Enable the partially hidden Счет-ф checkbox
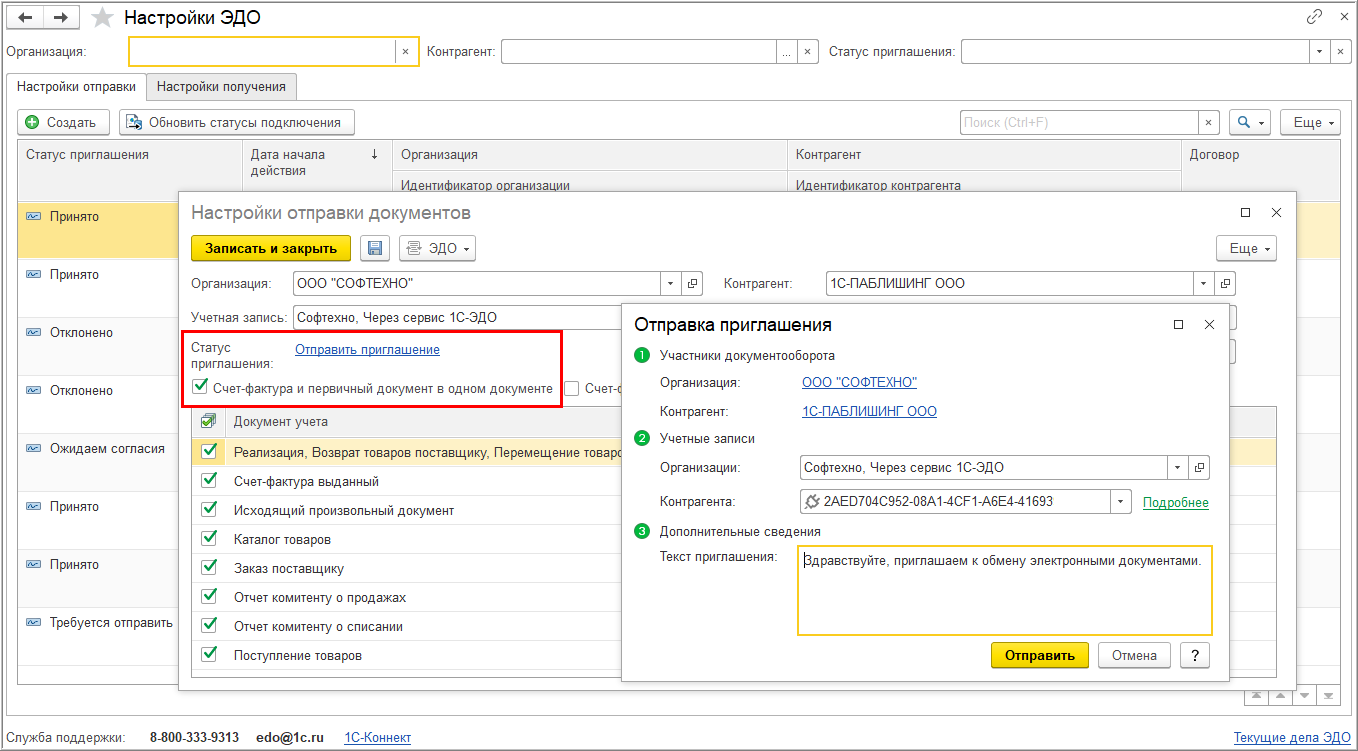This screenshot has height=751, width=1358. coord(573,388)
